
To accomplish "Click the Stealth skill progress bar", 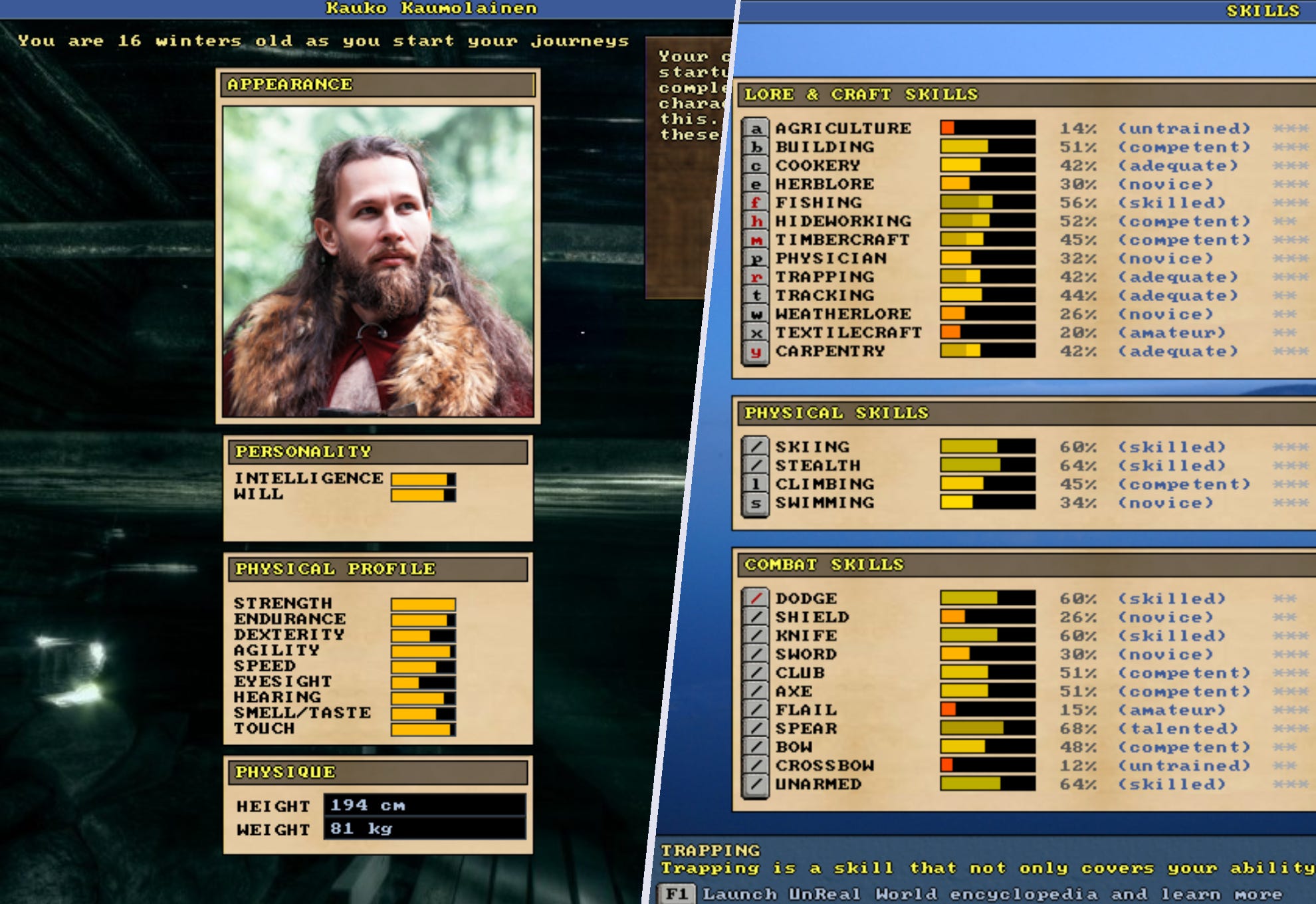I will pyautogui.click(x=988, y=465).
